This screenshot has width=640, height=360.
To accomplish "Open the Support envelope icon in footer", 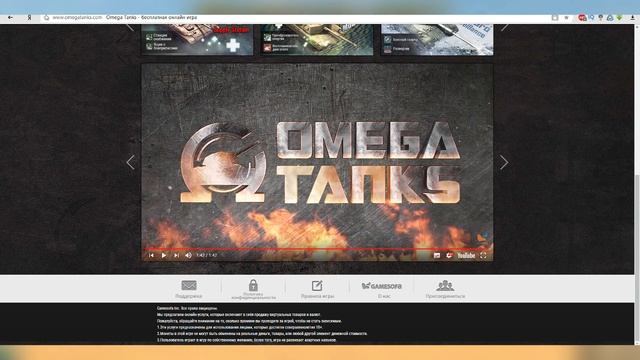I will tap(189, 285).
